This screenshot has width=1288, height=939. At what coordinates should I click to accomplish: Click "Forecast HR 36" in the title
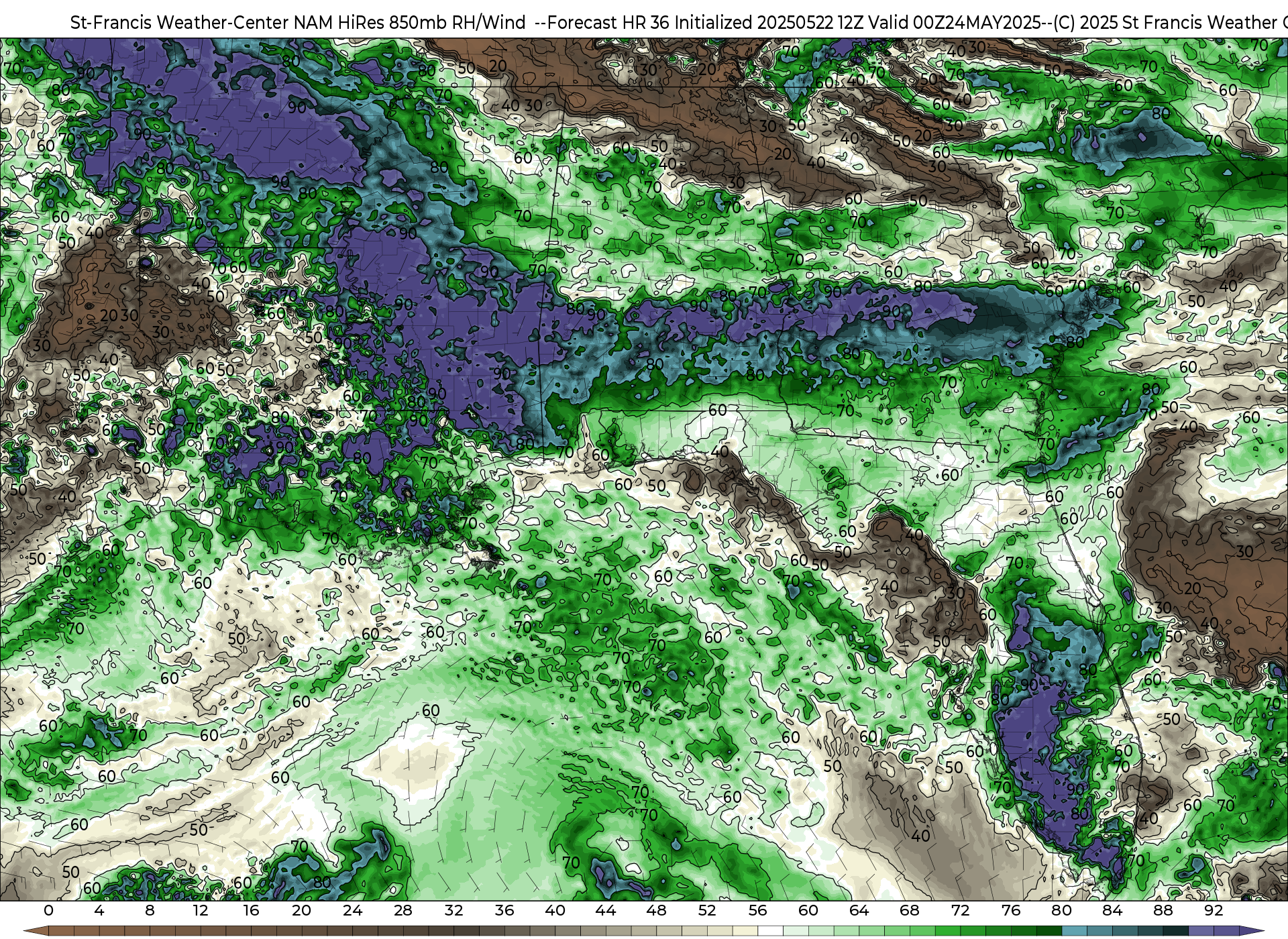(608, 23)
